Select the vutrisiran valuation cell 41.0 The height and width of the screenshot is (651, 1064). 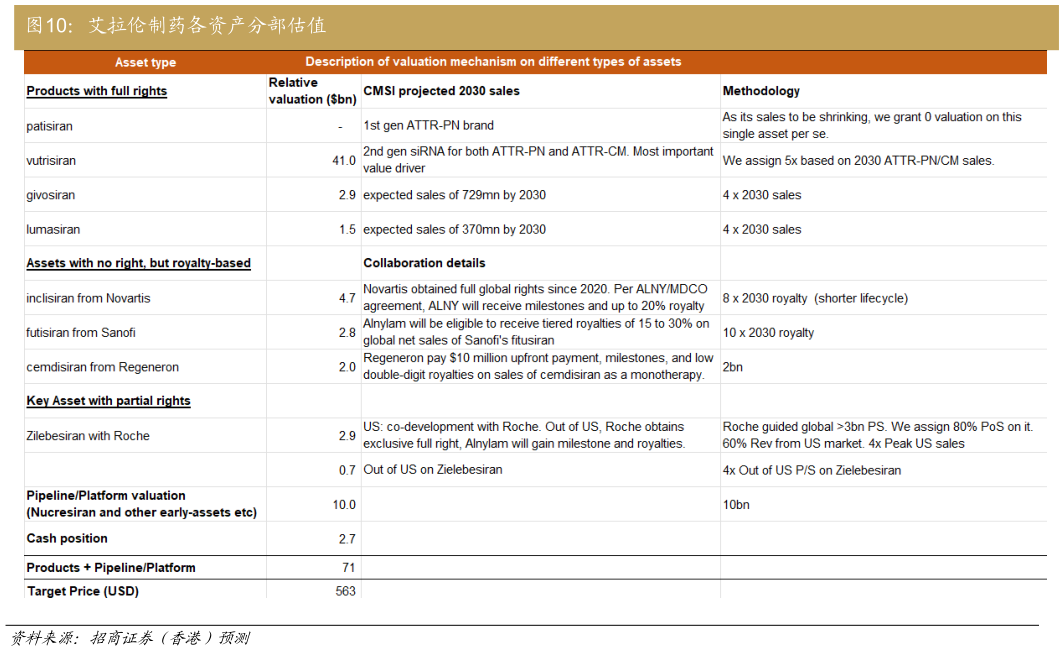coord(343,161)
